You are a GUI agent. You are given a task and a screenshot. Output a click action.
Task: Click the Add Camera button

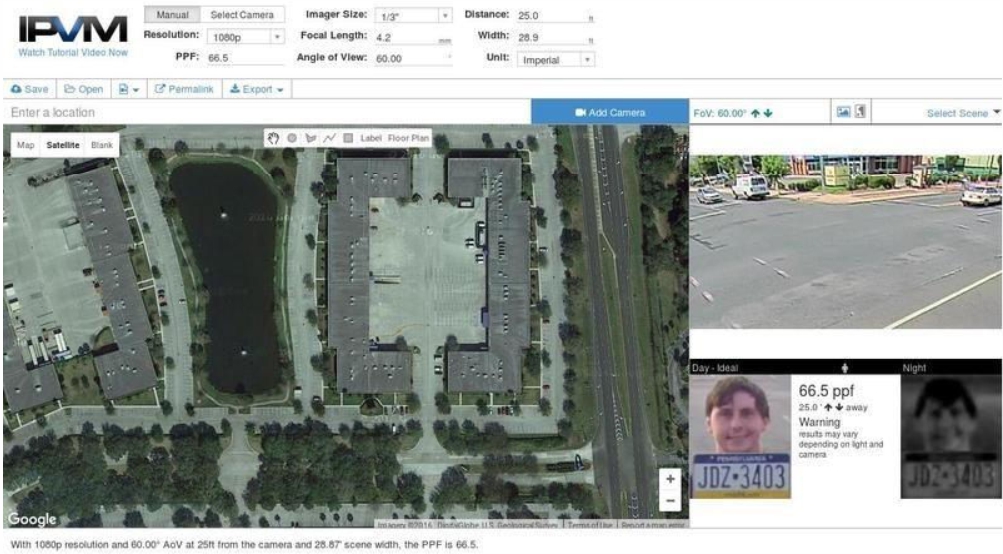pos(609,112)
